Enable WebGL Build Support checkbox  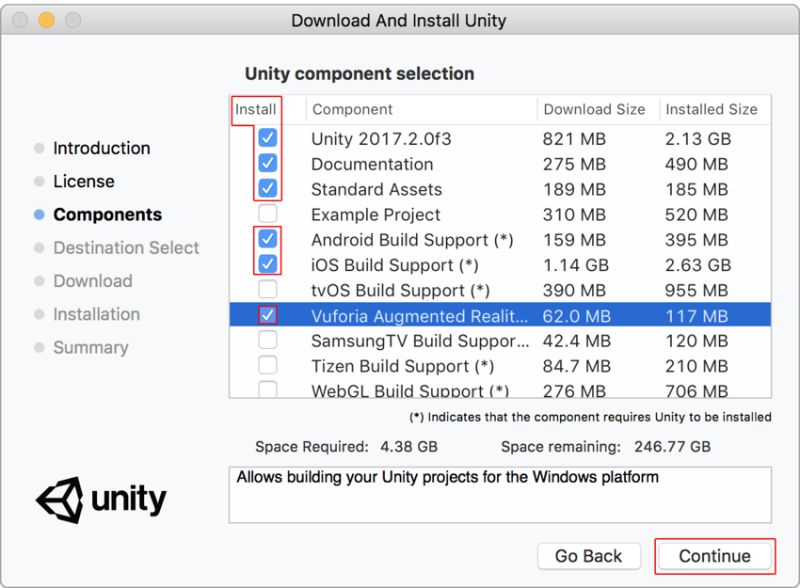click(x=267, y=389)
